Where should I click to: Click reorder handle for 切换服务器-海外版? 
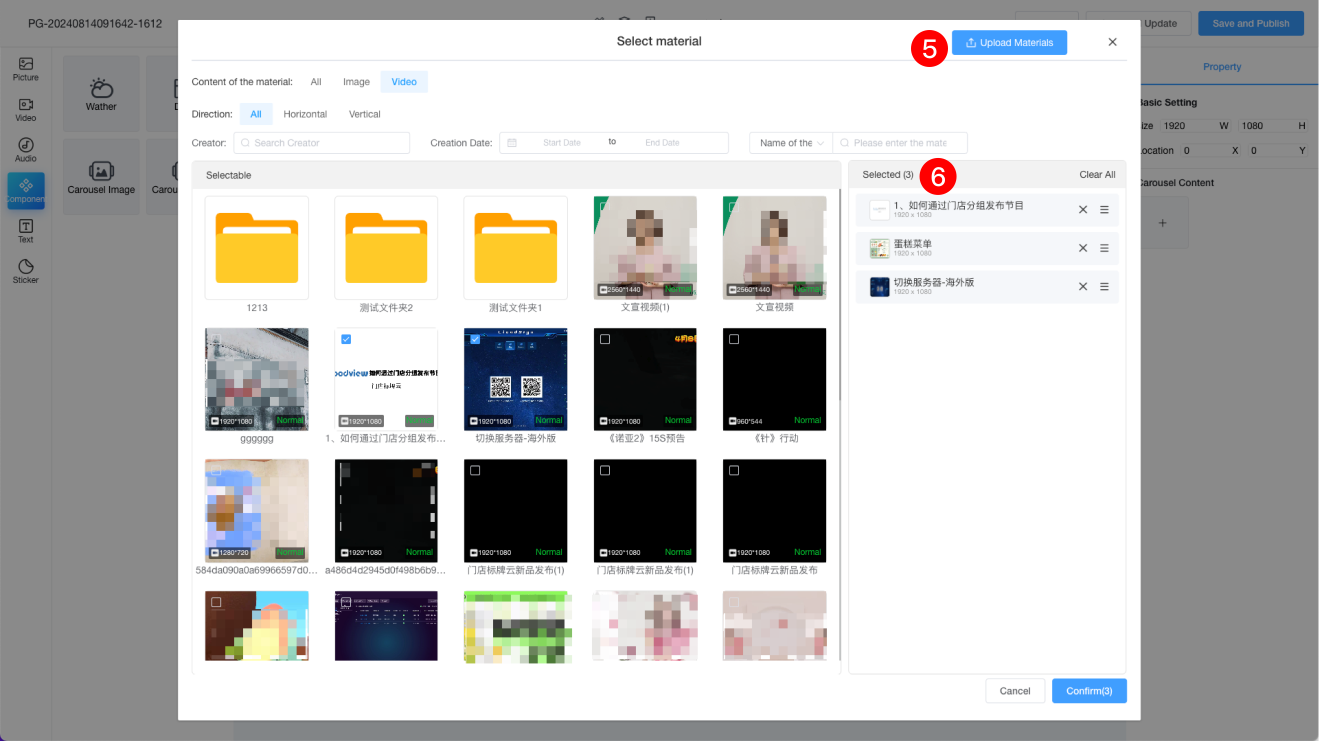click(1104, 286)
